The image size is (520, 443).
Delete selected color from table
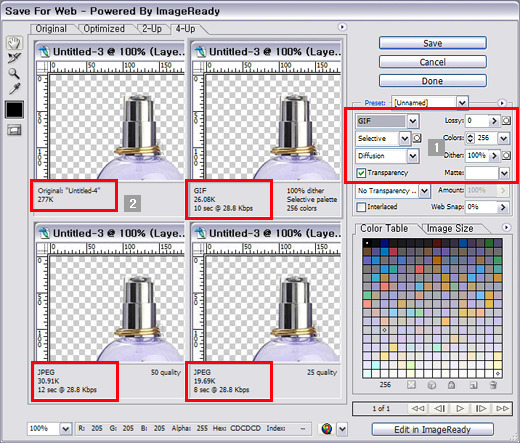click(493, 385)
